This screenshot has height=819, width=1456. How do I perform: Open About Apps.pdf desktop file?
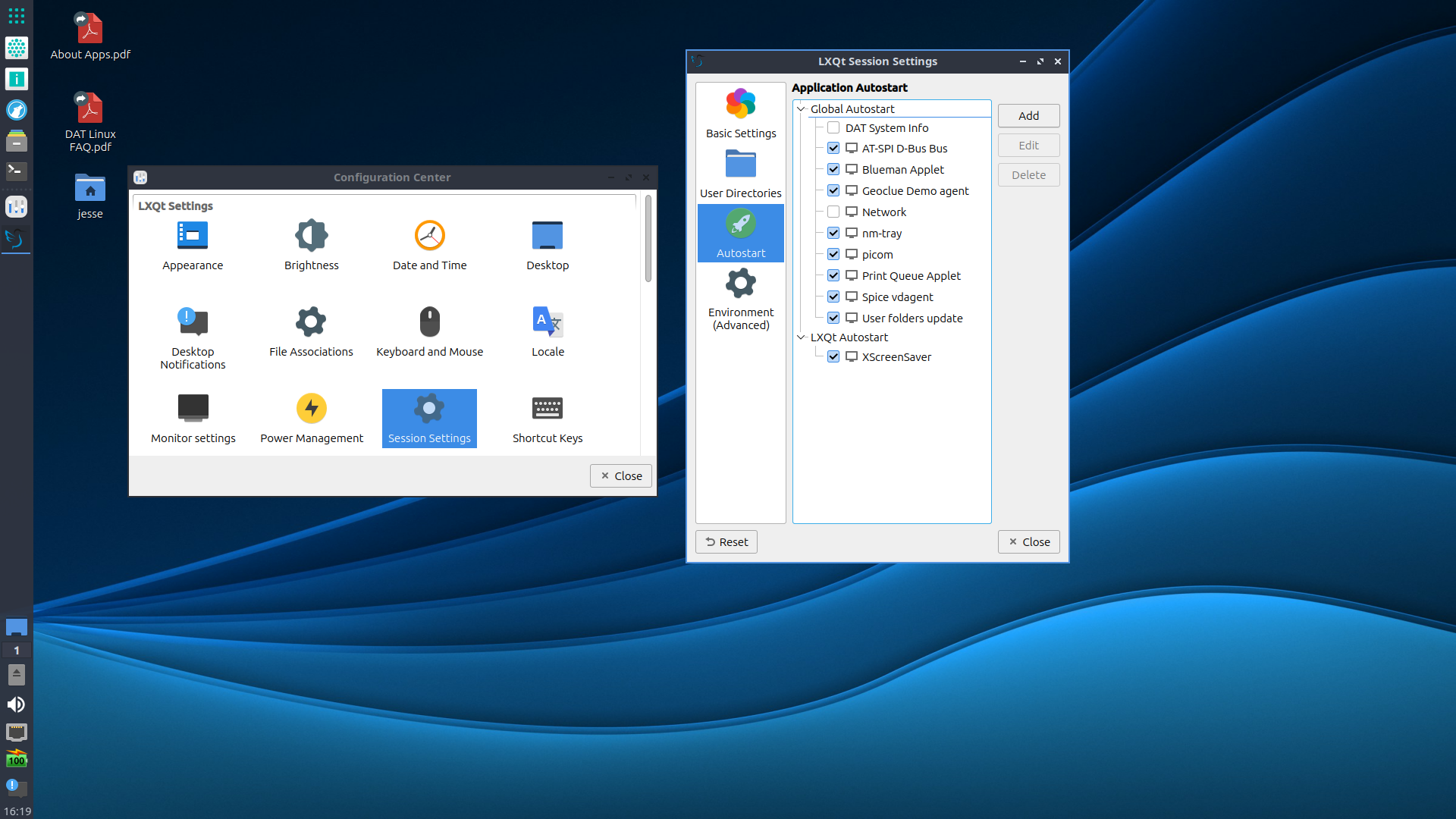point(90,36)
